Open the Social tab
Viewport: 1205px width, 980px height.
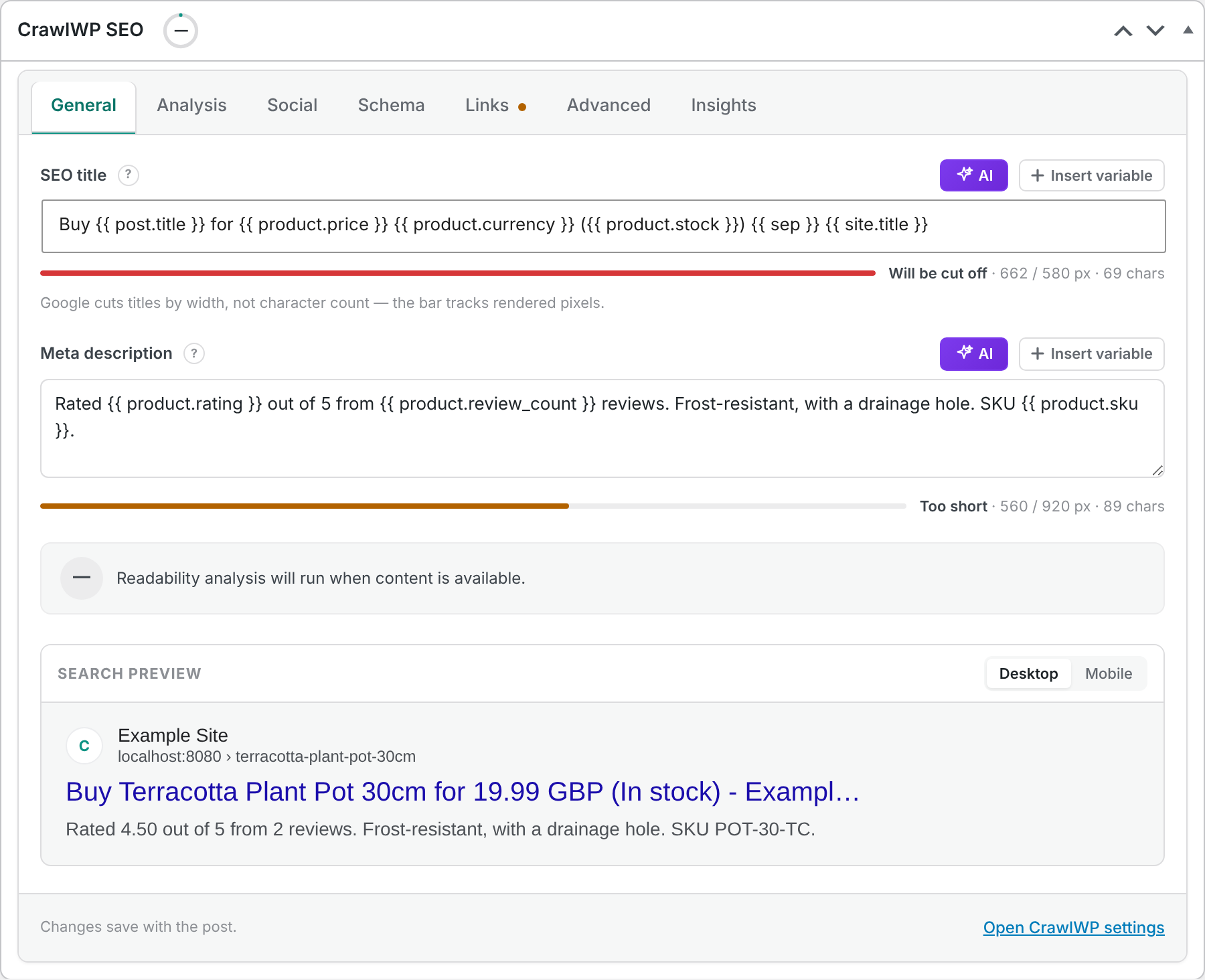click(292, 106)
